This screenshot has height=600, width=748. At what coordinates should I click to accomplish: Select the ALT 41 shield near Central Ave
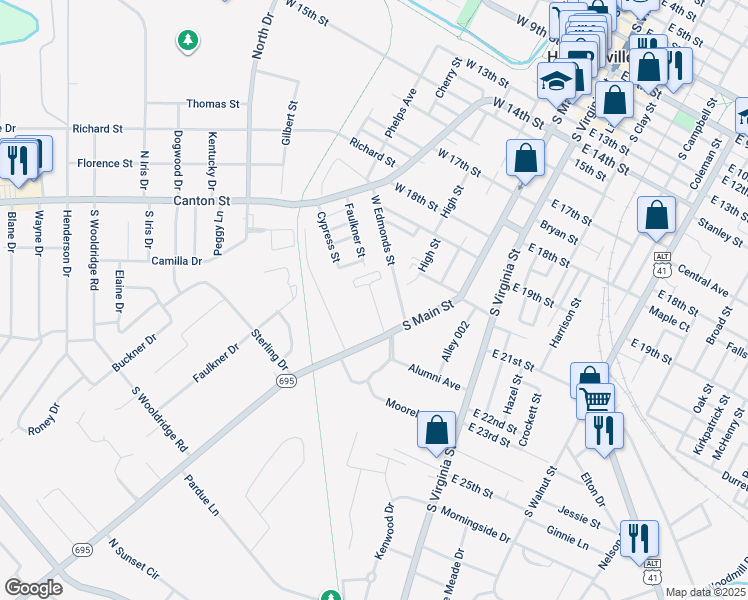click(663, 265)
